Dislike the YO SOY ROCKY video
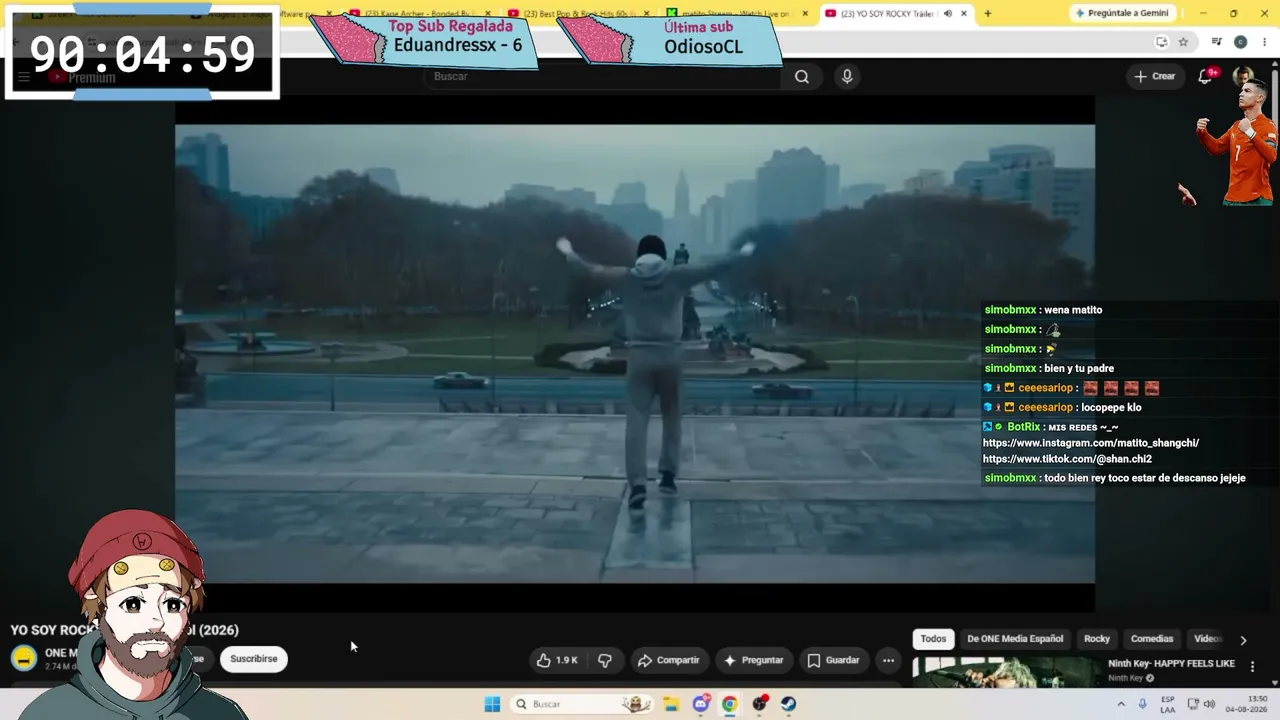Image resolution: width=1280 pixels, height=720 pixels. click(x=605, y=660)
